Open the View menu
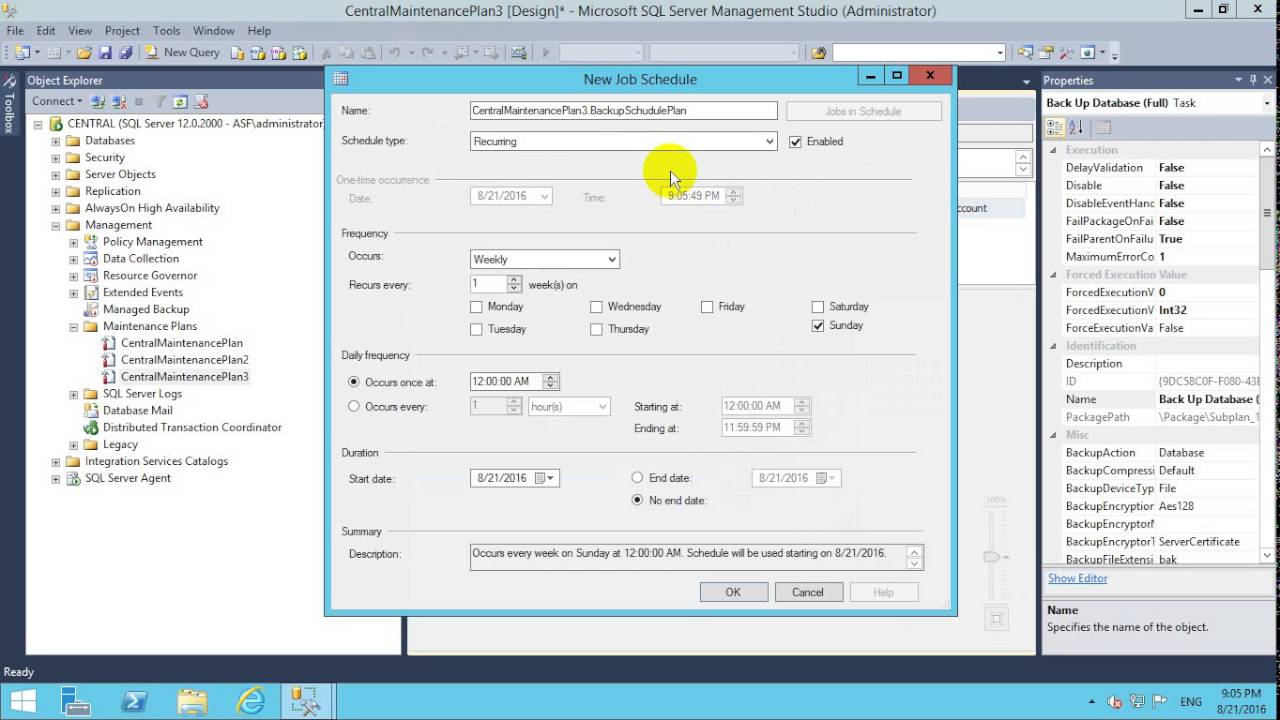1280x720 pixels. pos(80,31)
